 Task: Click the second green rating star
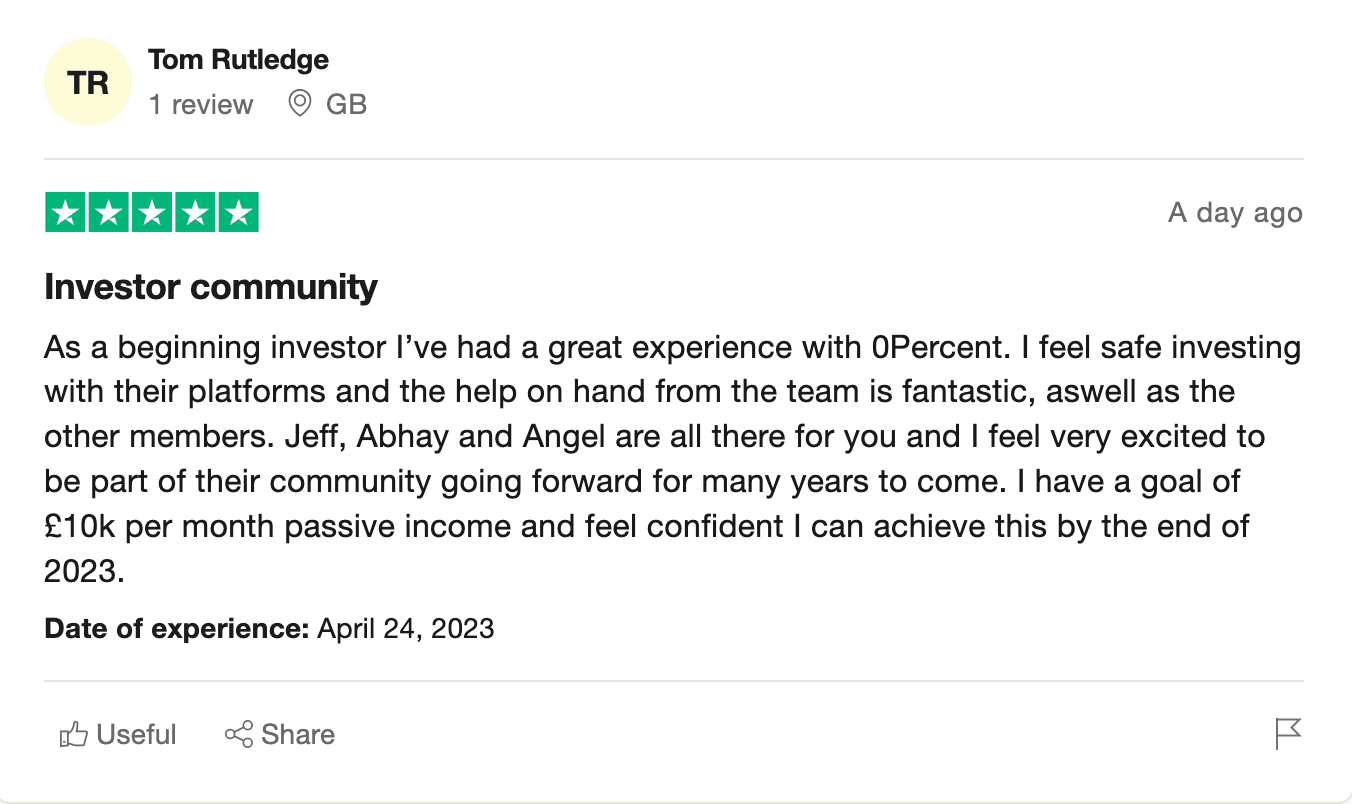[109, 212]
